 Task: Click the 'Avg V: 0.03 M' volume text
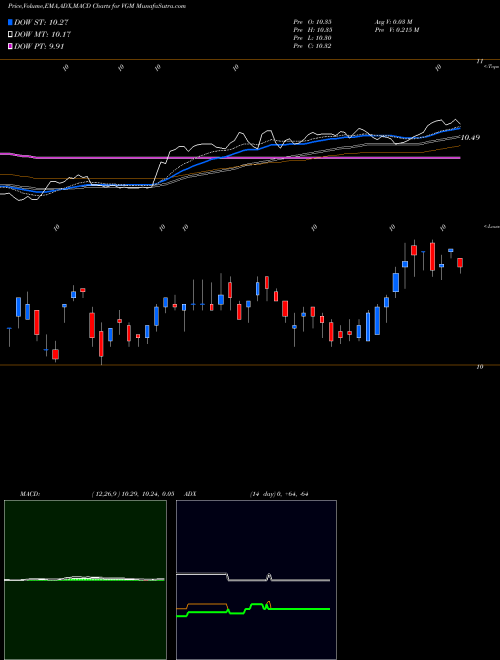tap(393, 22)
